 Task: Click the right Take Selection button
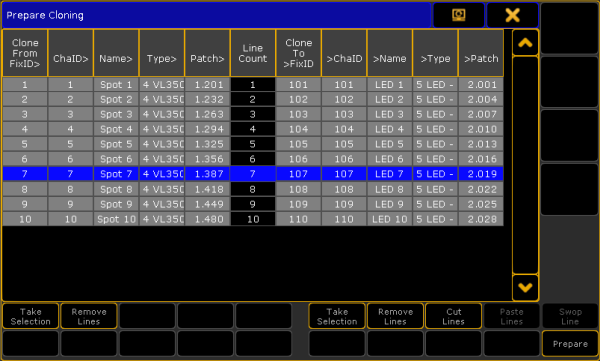[x=337, y=316]
